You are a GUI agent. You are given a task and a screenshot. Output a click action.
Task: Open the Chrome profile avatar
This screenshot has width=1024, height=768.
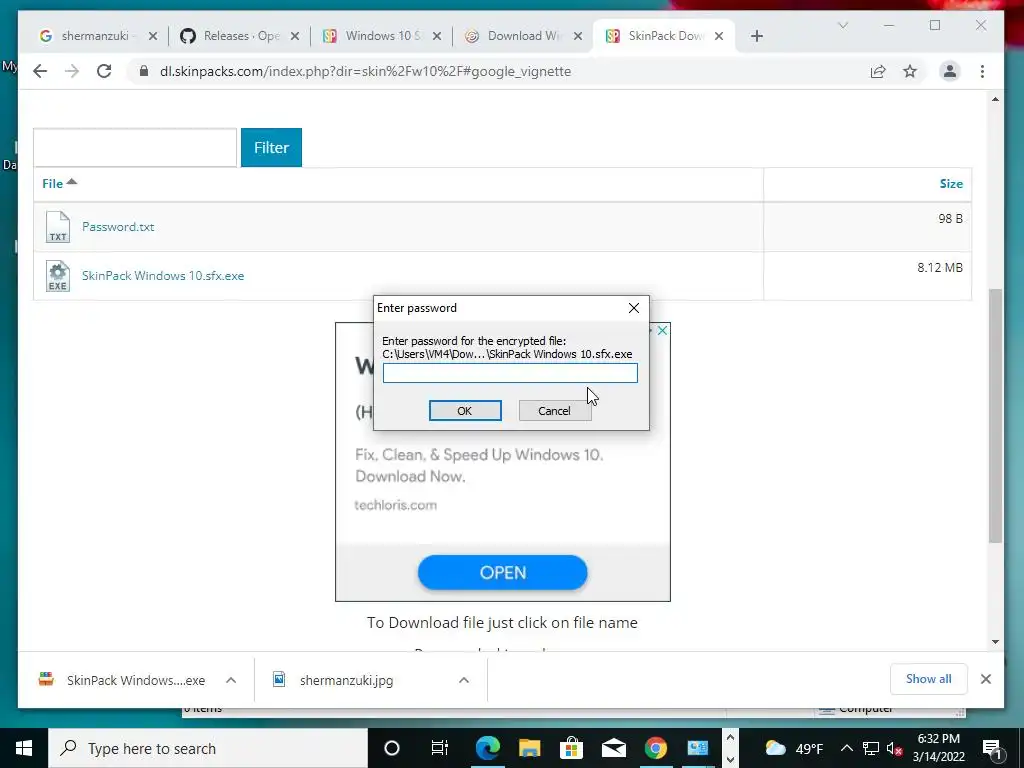pyautogui.click(x=950, y=71)
